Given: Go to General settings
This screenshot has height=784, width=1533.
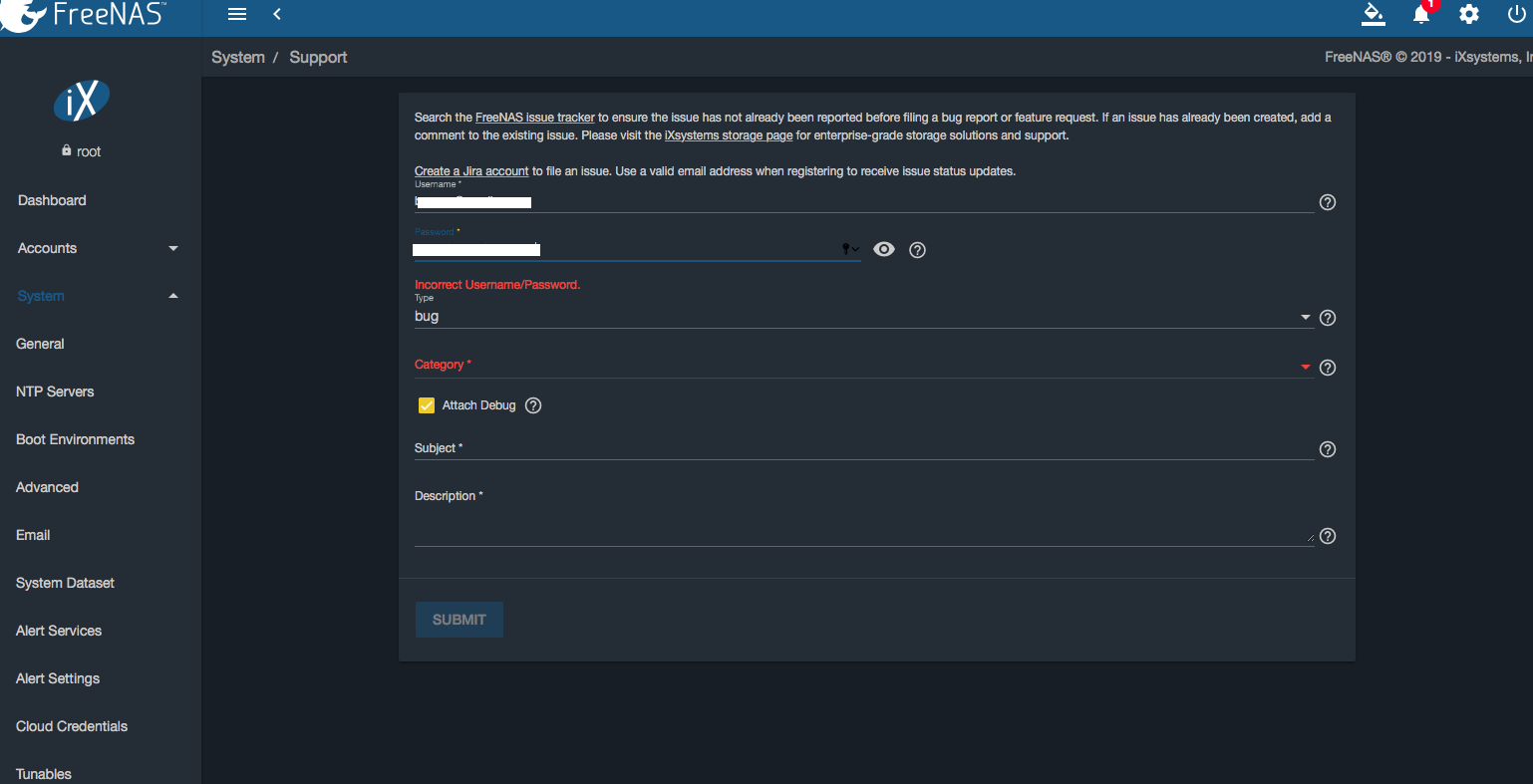Looking at the screenshot, I should (x=40, y=344).
